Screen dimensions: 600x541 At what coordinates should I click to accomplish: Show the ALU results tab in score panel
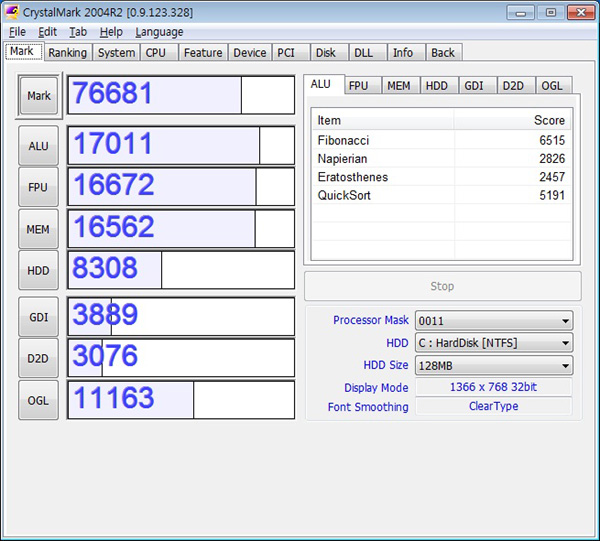[324, 84]
